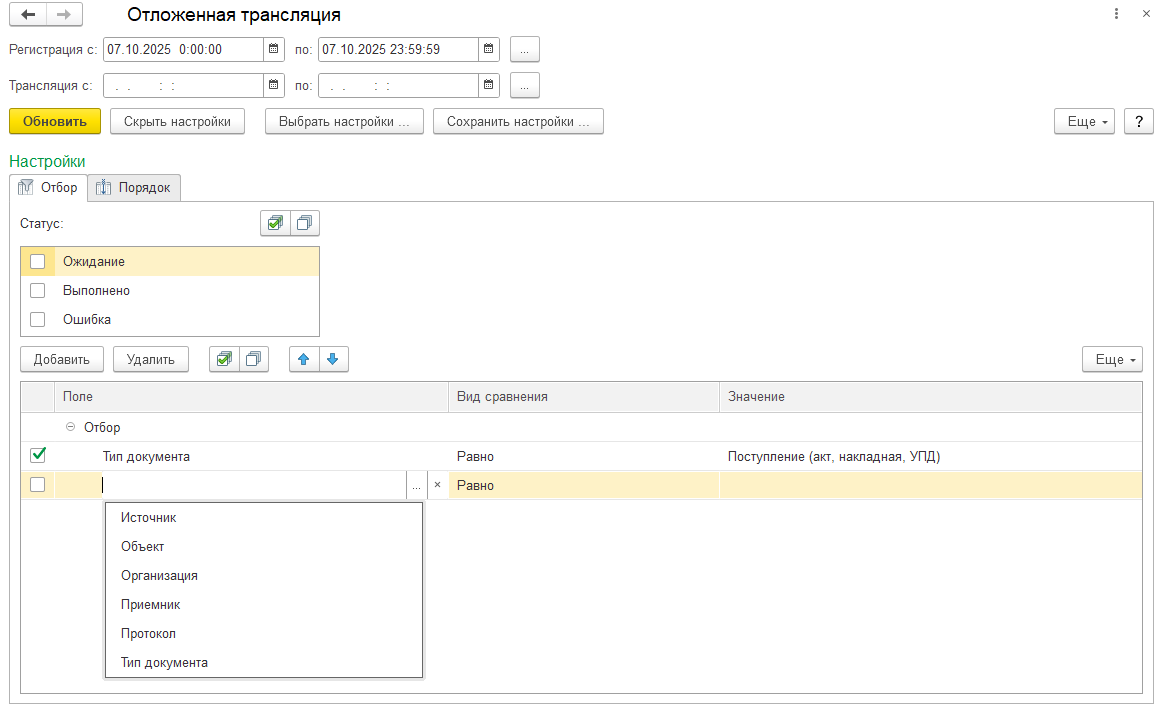Choose Организация from the field list
This screenshot has width=1162, height=712.
159,576
